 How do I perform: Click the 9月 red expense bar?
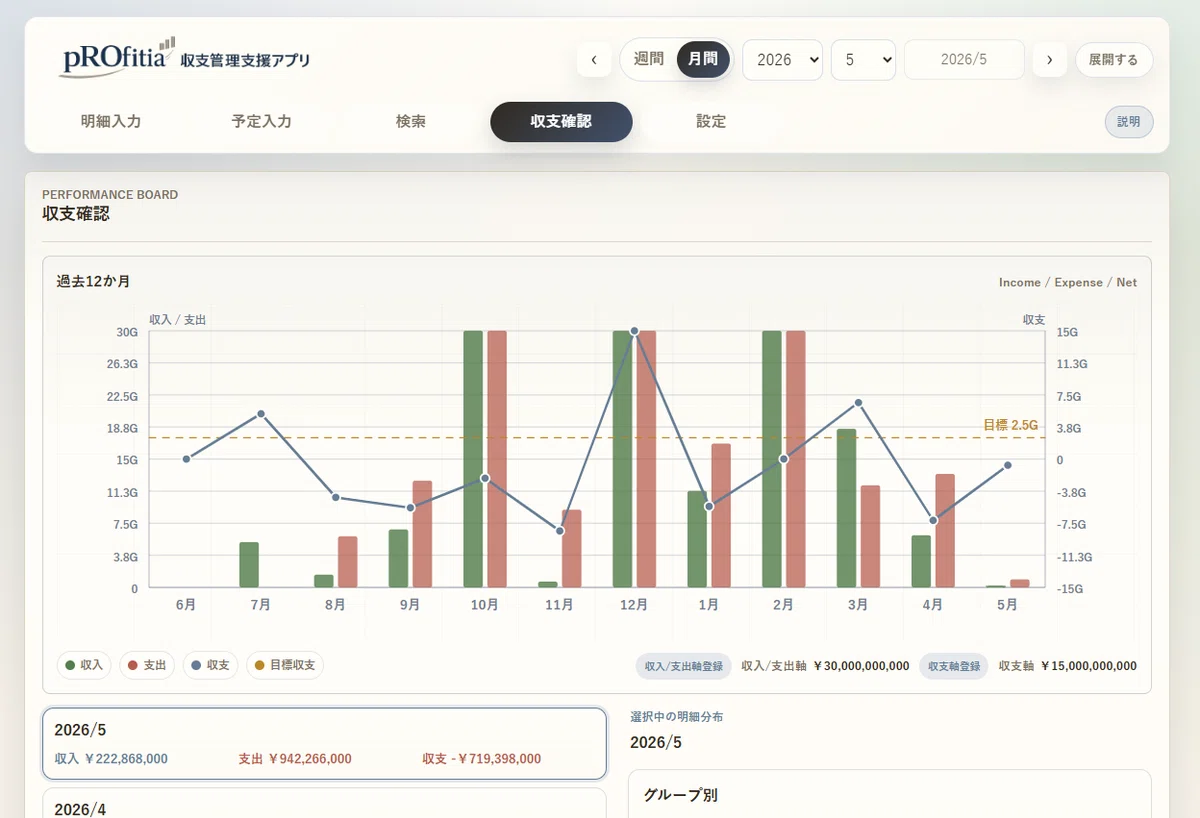tap(422, 534)
